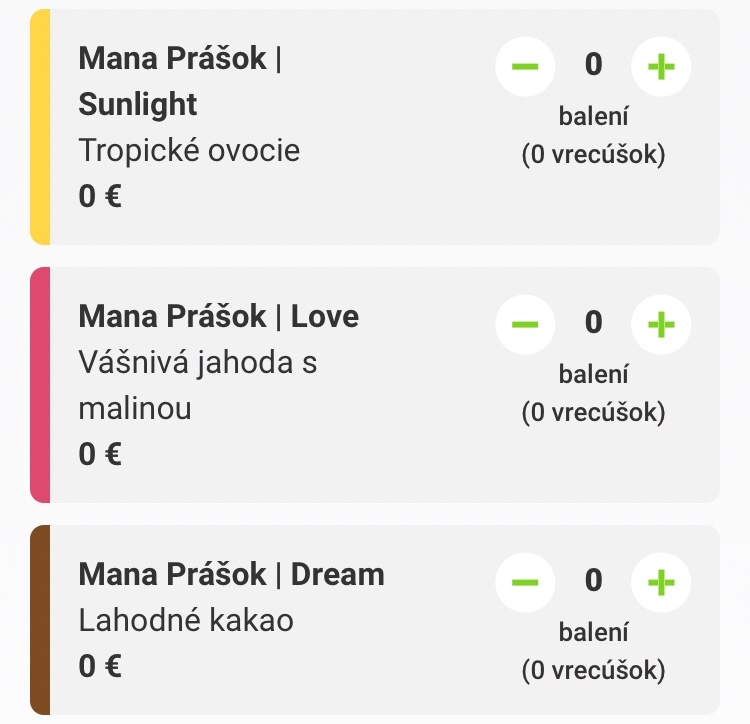Select the Vášnivá jahoda s malinou description
This screenshot has height=724, width=750.
197,385
